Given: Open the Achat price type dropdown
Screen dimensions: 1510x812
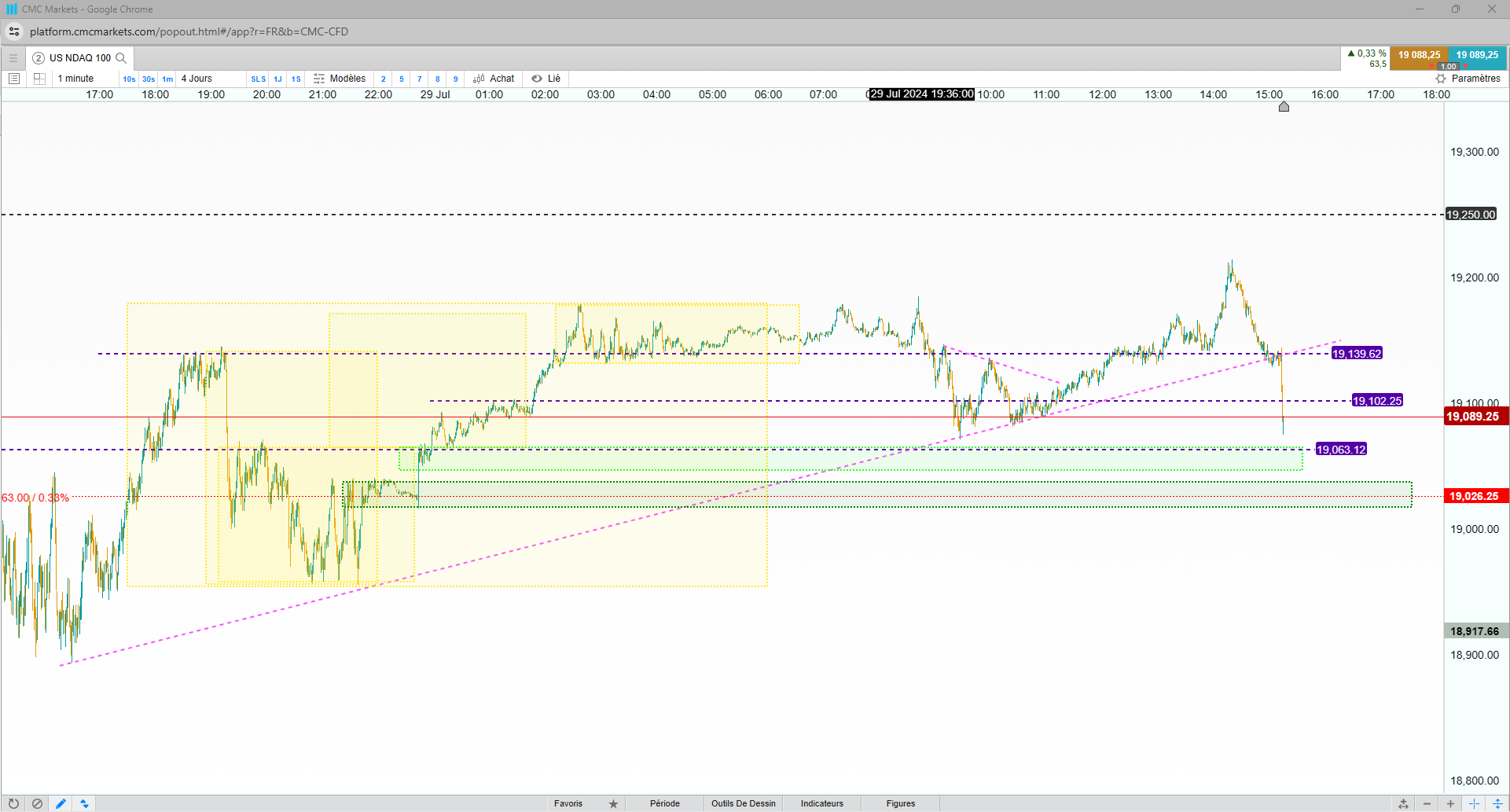Looking at the screenshot, I should pyautogui.click(x=494, y=79).
